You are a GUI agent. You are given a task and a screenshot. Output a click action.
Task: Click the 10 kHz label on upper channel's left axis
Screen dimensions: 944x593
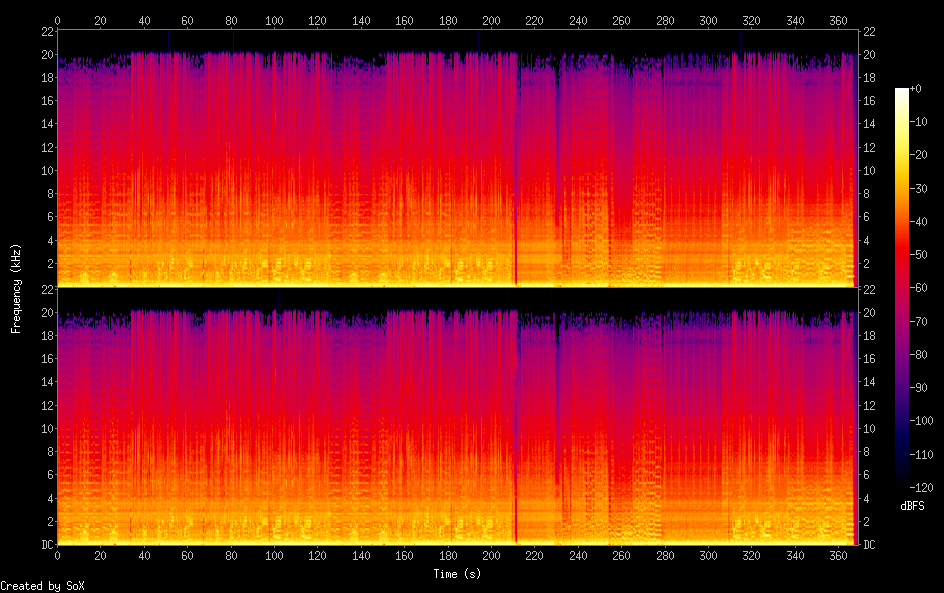point(46,170)
